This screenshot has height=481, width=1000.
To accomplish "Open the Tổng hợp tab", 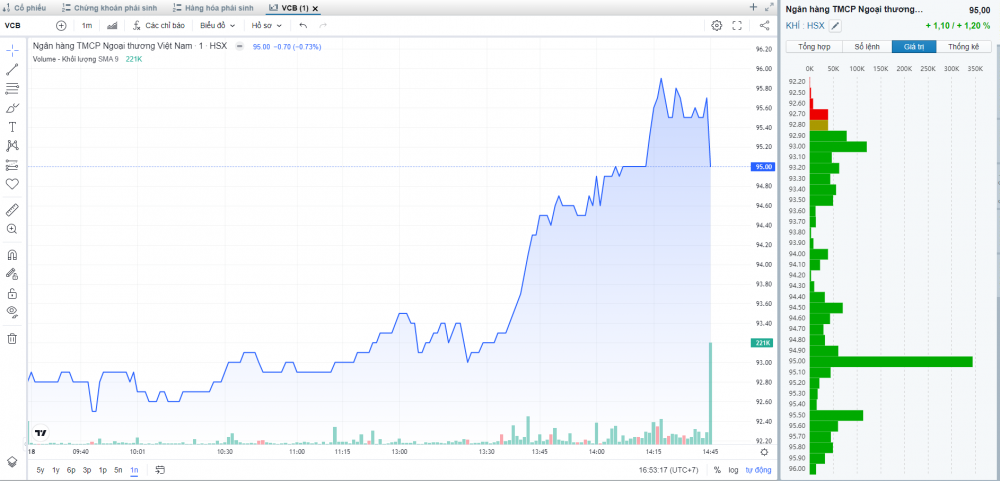I will click(813, 47).
